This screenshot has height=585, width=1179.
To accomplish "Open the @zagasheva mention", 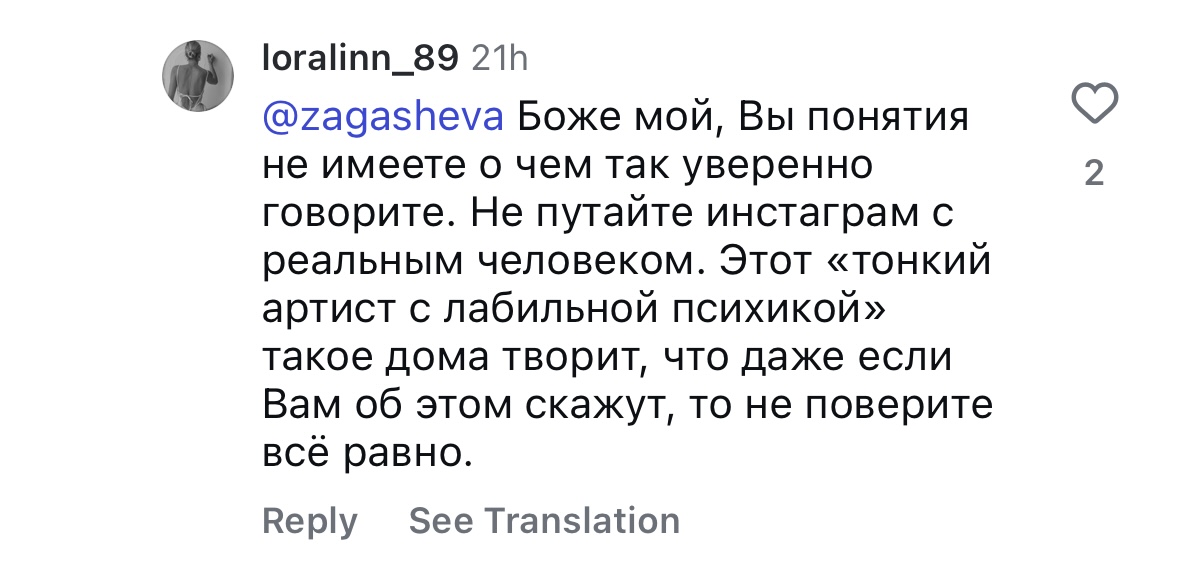I will pos(383,118).
